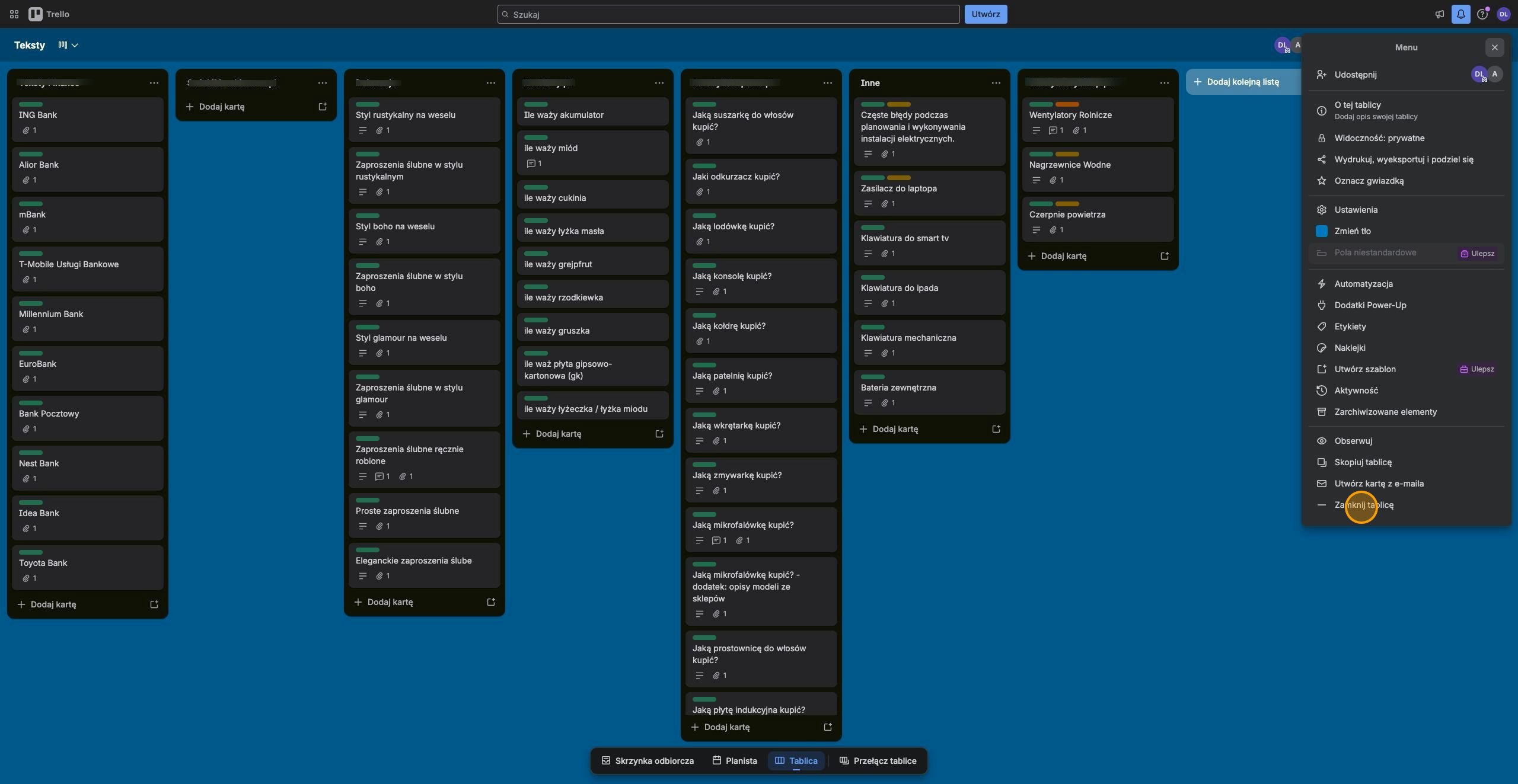The width and height of the screenshot is (1518, 784).
Task: Click the green label on mBank card
Action: [x=31, y=204]
